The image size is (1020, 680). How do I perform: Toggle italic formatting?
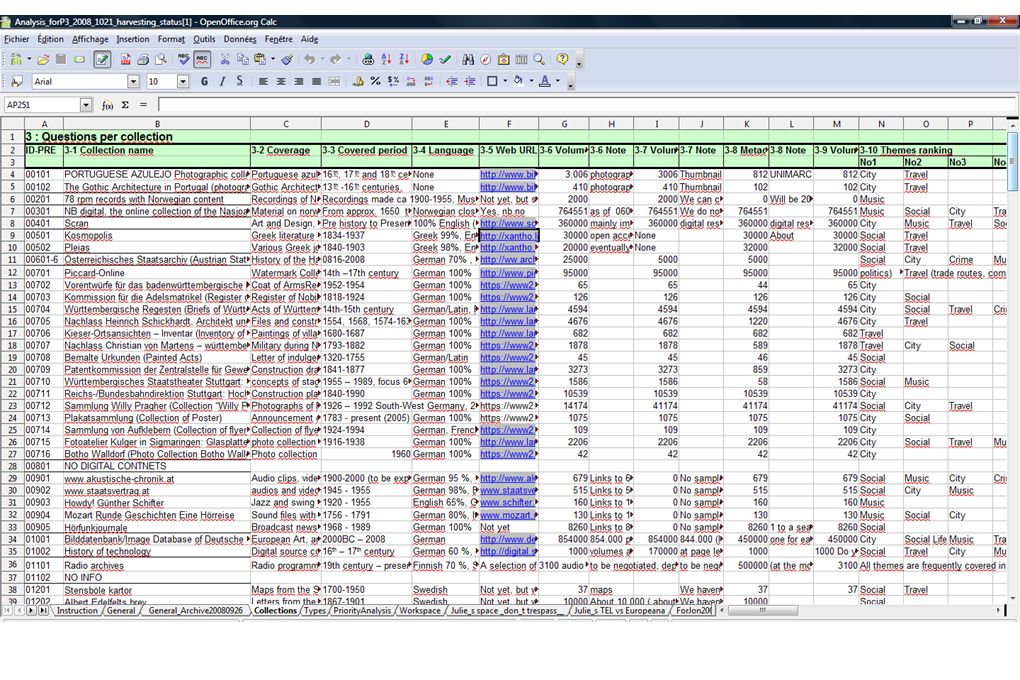click(x=222, y=81)
